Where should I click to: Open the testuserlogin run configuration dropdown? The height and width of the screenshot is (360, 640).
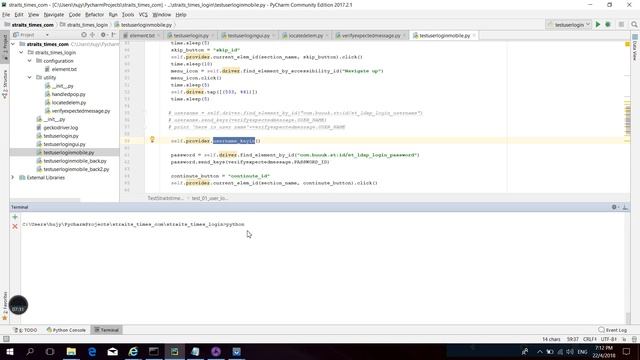click(569, 24)
